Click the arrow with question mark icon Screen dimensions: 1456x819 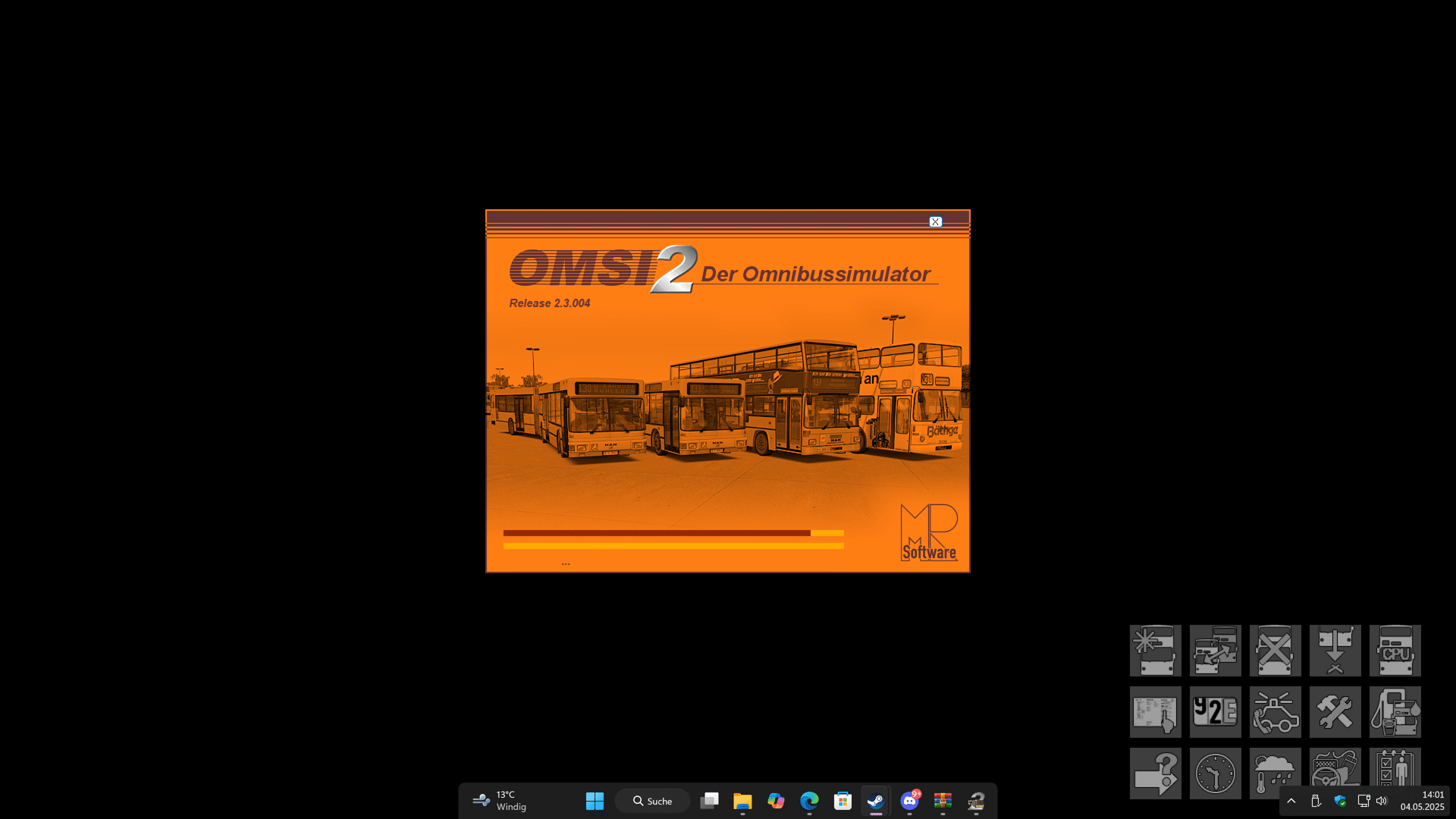pyautogui.click(x=1155, y=773)
